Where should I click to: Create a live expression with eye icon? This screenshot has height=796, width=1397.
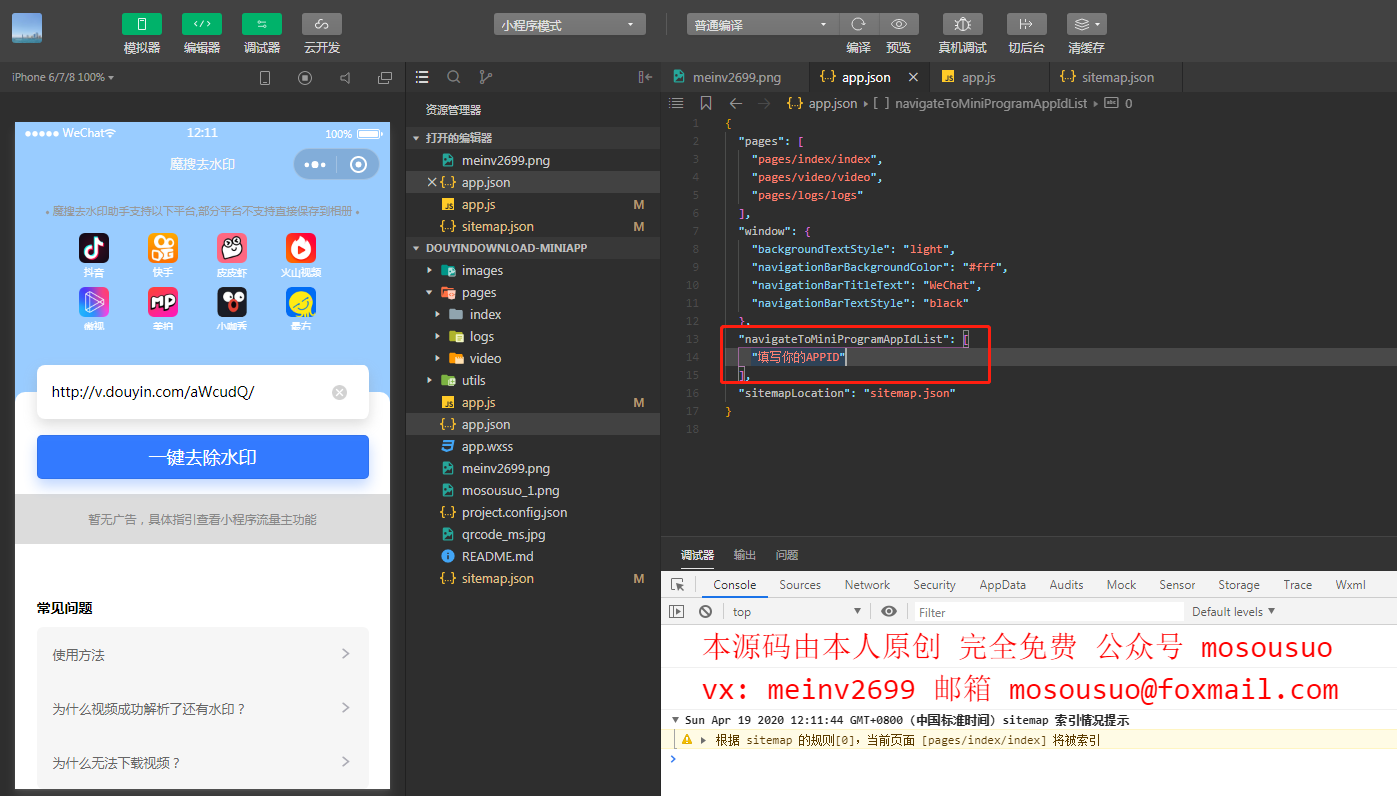889,611
